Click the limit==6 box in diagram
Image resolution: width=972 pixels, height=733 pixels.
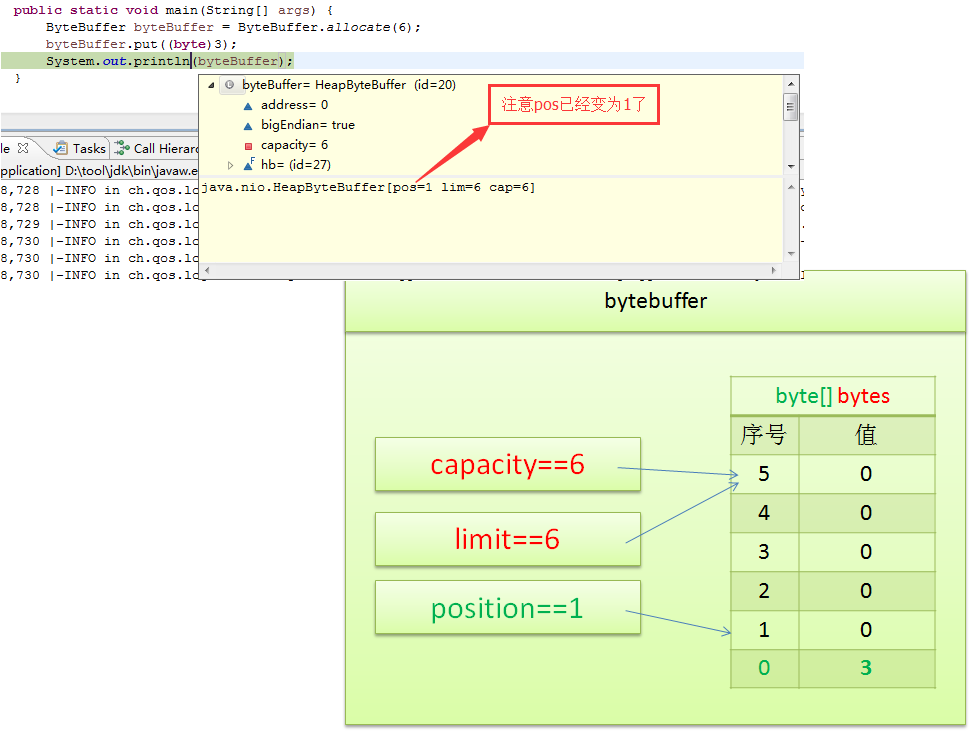[507, 540]
